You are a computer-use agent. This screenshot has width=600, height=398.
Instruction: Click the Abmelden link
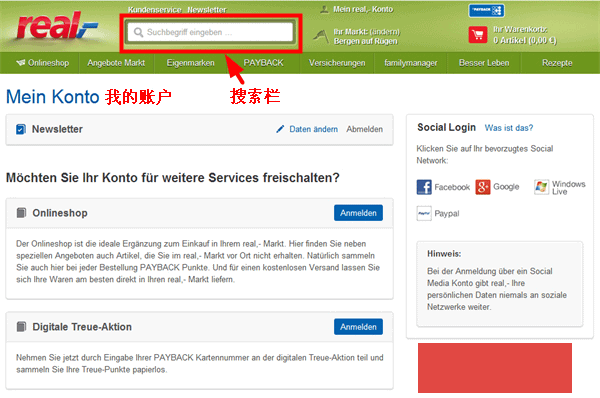tap(364, 129)
